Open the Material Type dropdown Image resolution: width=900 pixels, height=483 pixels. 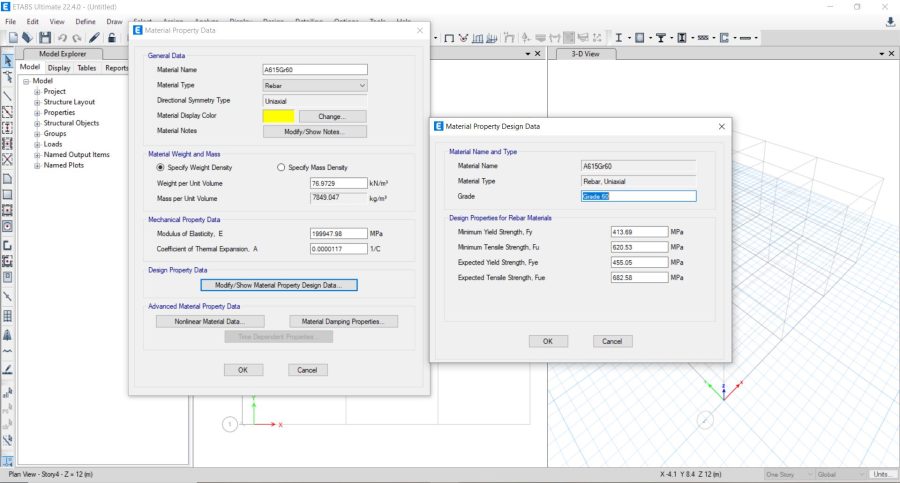click(x=315, y=86)
